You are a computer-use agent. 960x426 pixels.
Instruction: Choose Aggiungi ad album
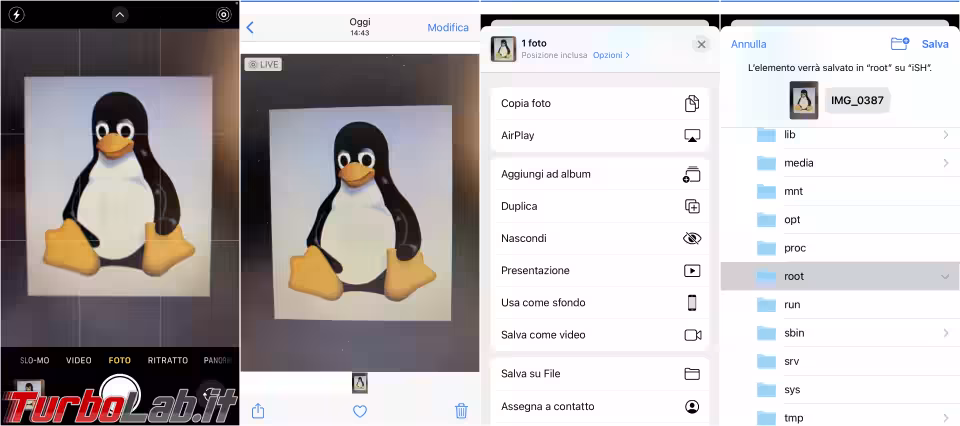pos(599,174)
